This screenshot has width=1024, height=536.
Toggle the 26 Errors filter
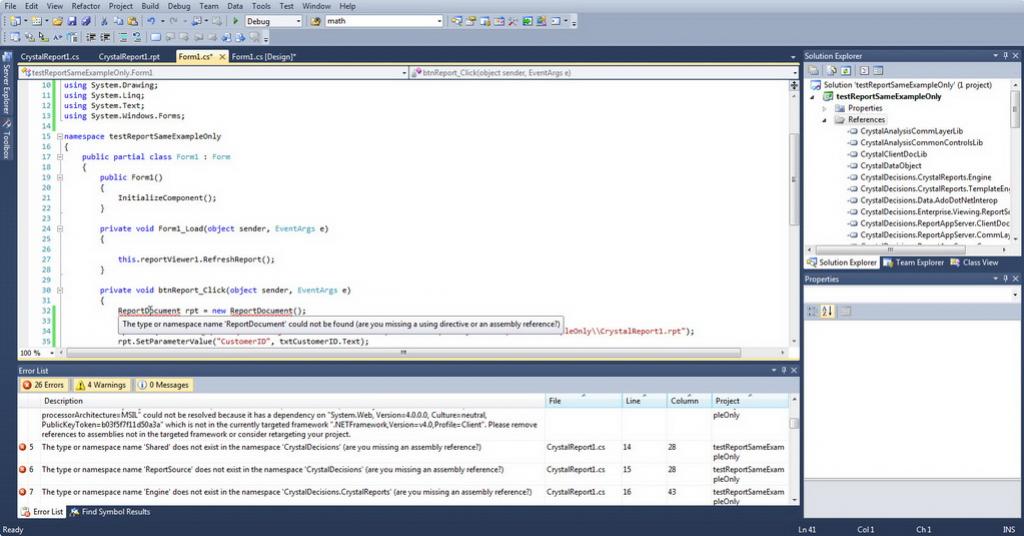(42, 385)
